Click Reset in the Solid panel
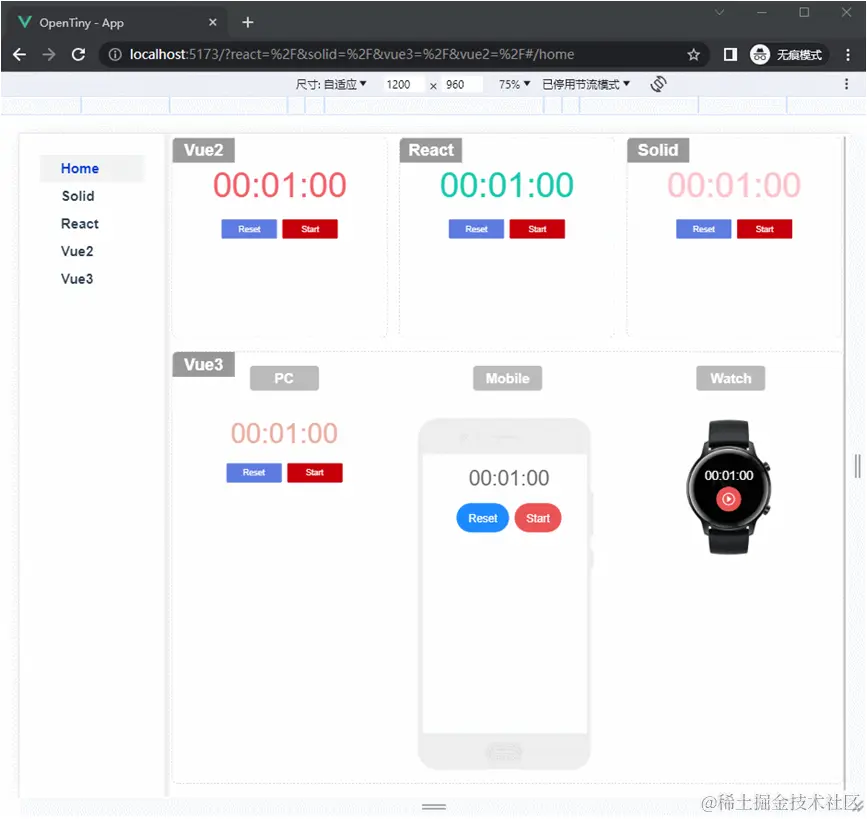The height and width of the screenshot is (819, 867). point(703,229)
